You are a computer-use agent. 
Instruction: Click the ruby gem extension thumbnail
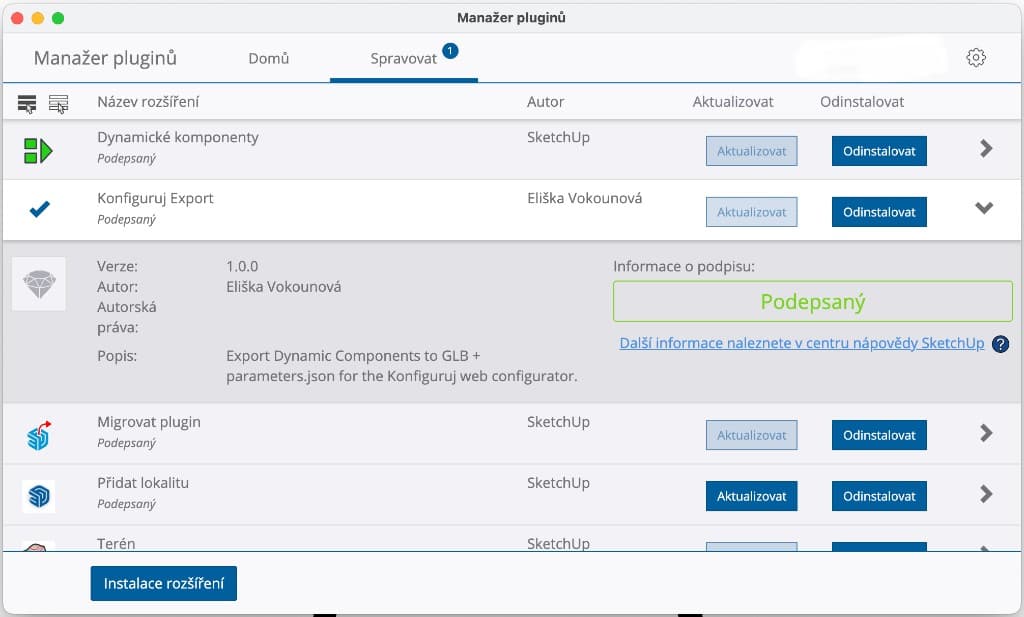pos(39,284)
